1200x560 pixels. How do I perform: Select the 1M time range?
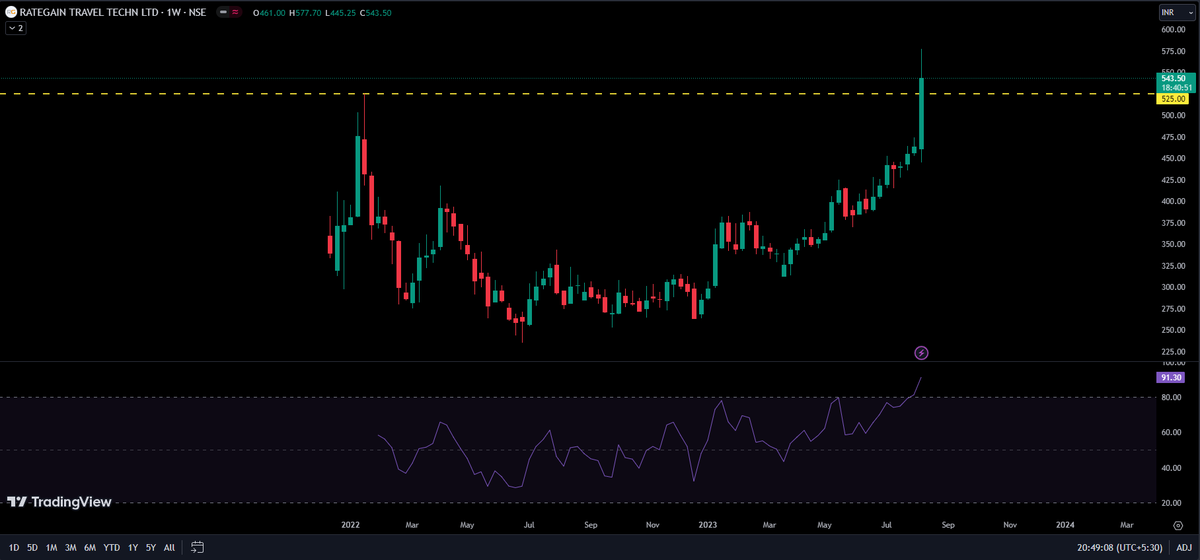(51, 547)
